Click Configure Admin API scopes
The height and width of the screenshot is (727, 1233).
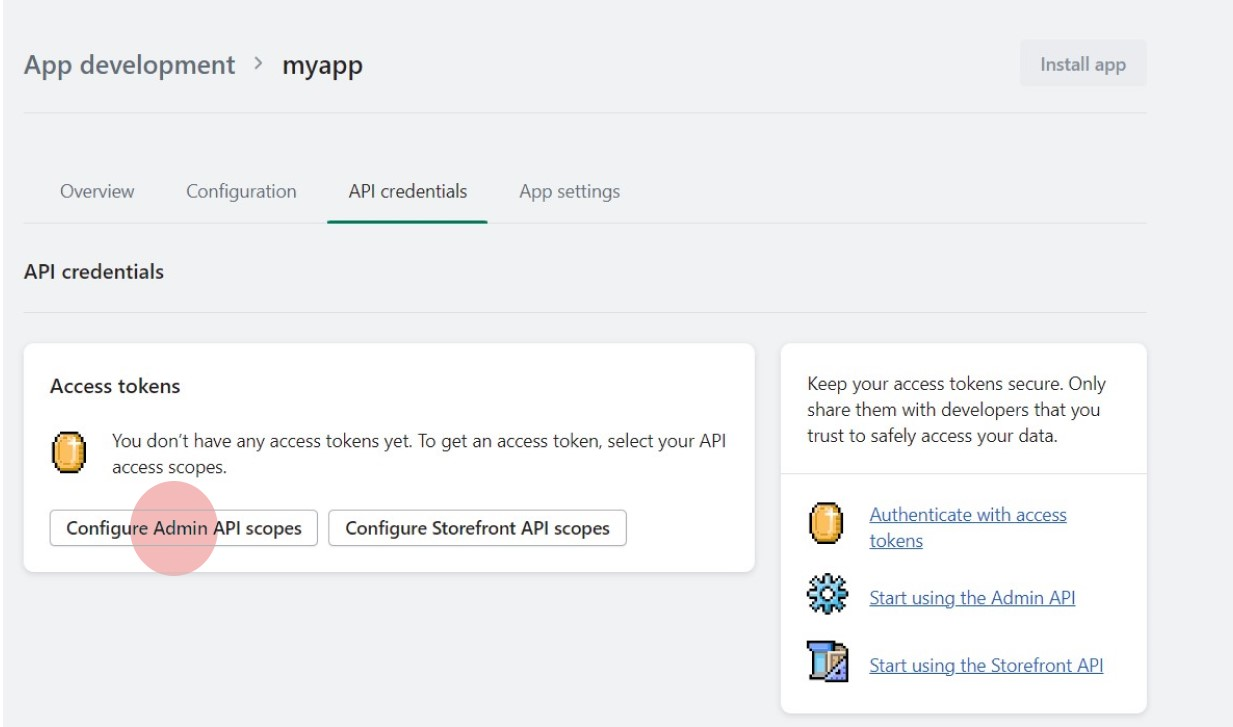tap(184, 528)
